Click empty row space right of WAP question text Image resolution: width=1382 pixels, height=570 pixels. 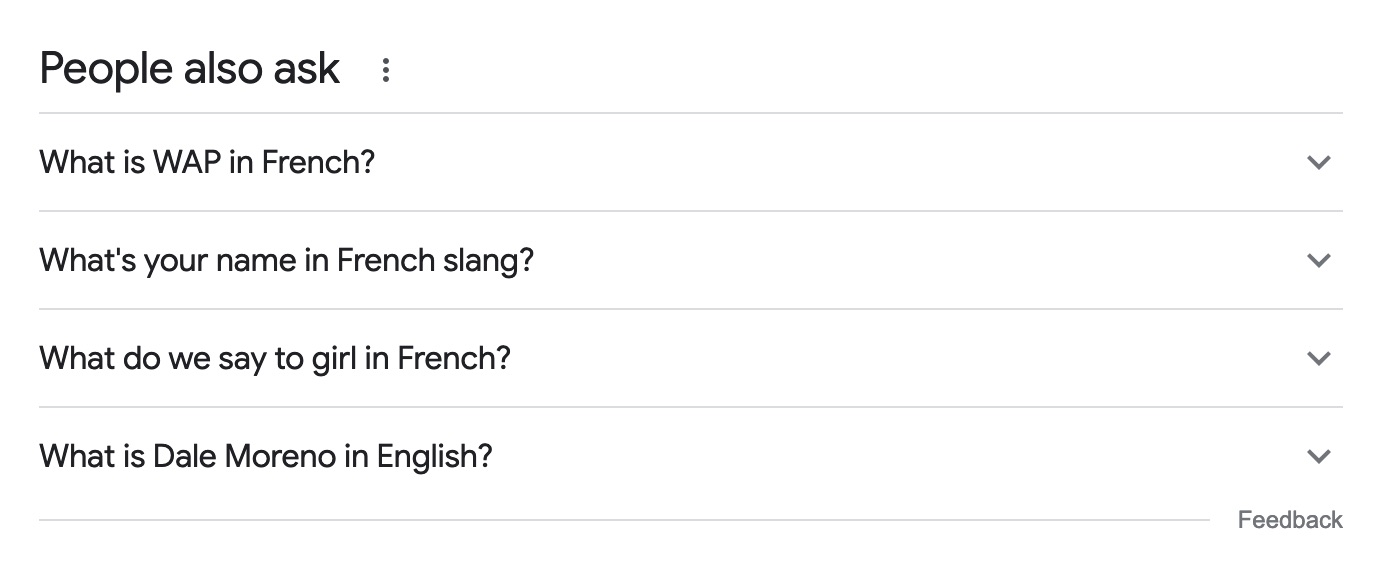click(800, 162)
